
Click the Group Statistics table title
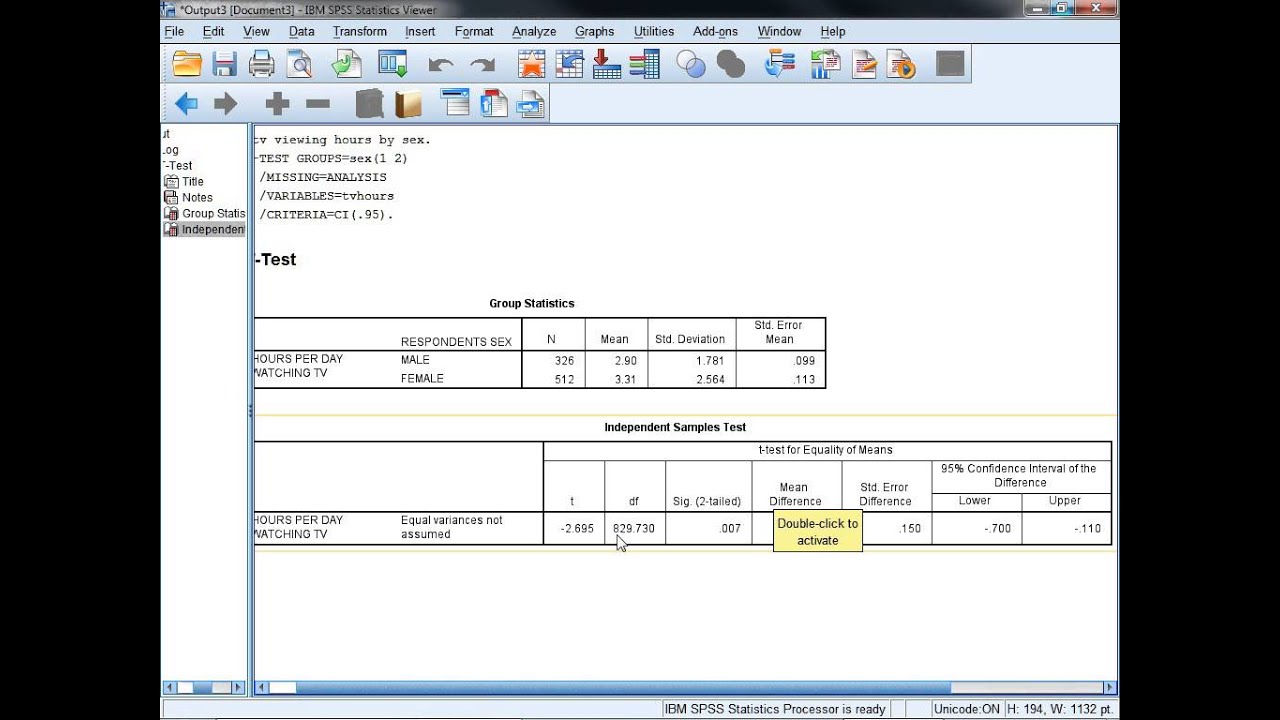click(531, 303)
